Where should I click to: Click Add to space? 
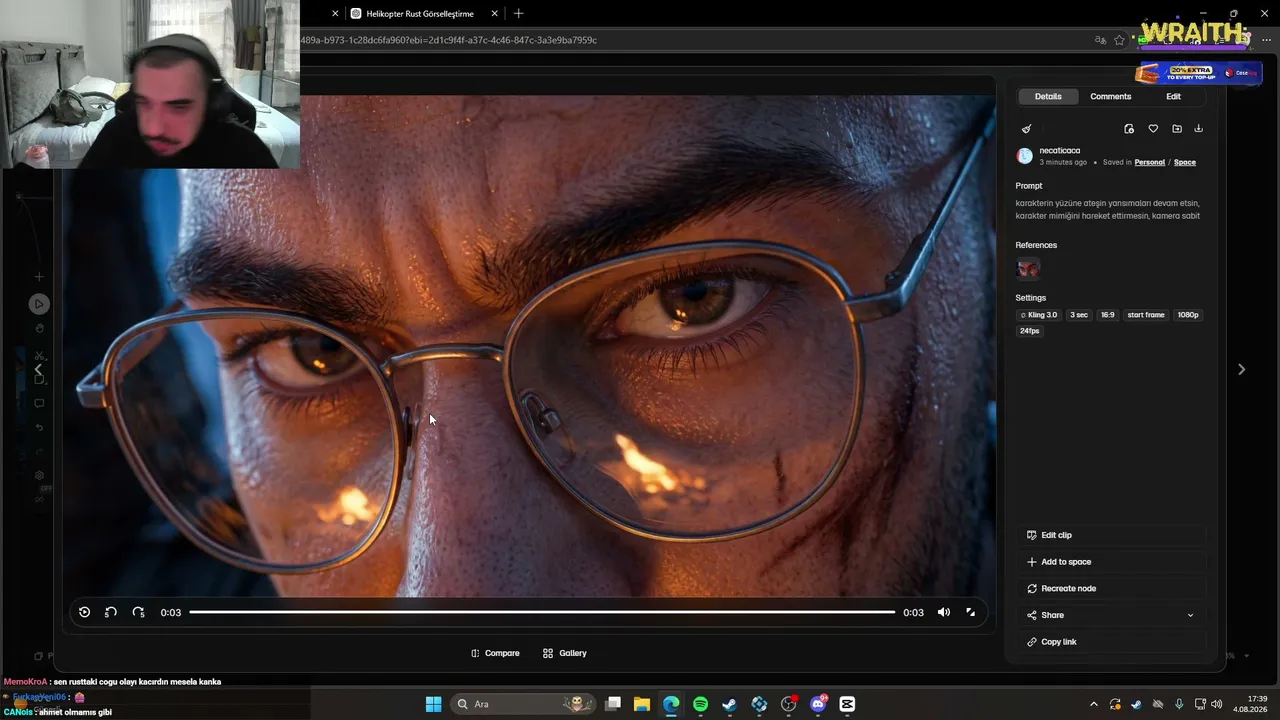tap(1111, 562)
